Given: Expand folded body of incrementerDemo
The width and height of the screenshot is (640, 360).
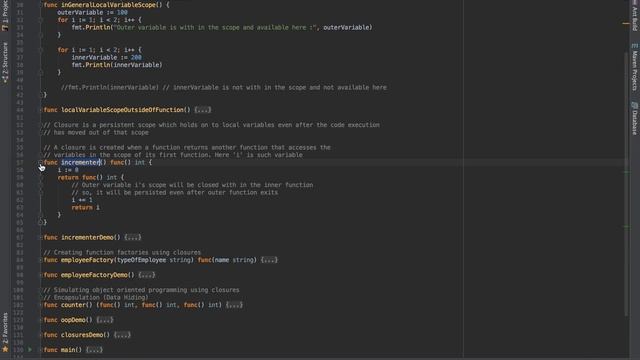Looking at the screenshot, I should point(133,237).
